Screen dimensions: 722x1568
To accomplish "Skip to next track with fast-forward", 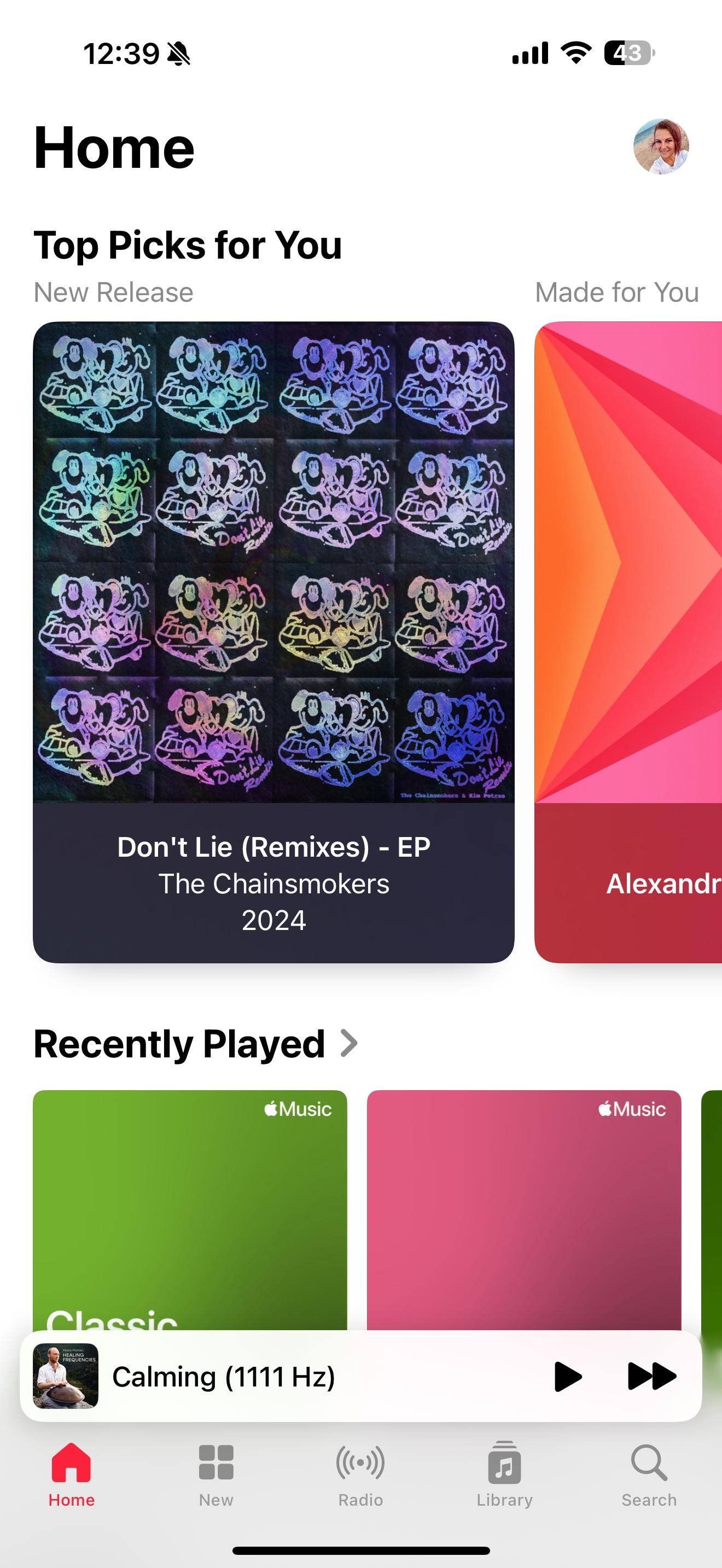I will 651,1376.
